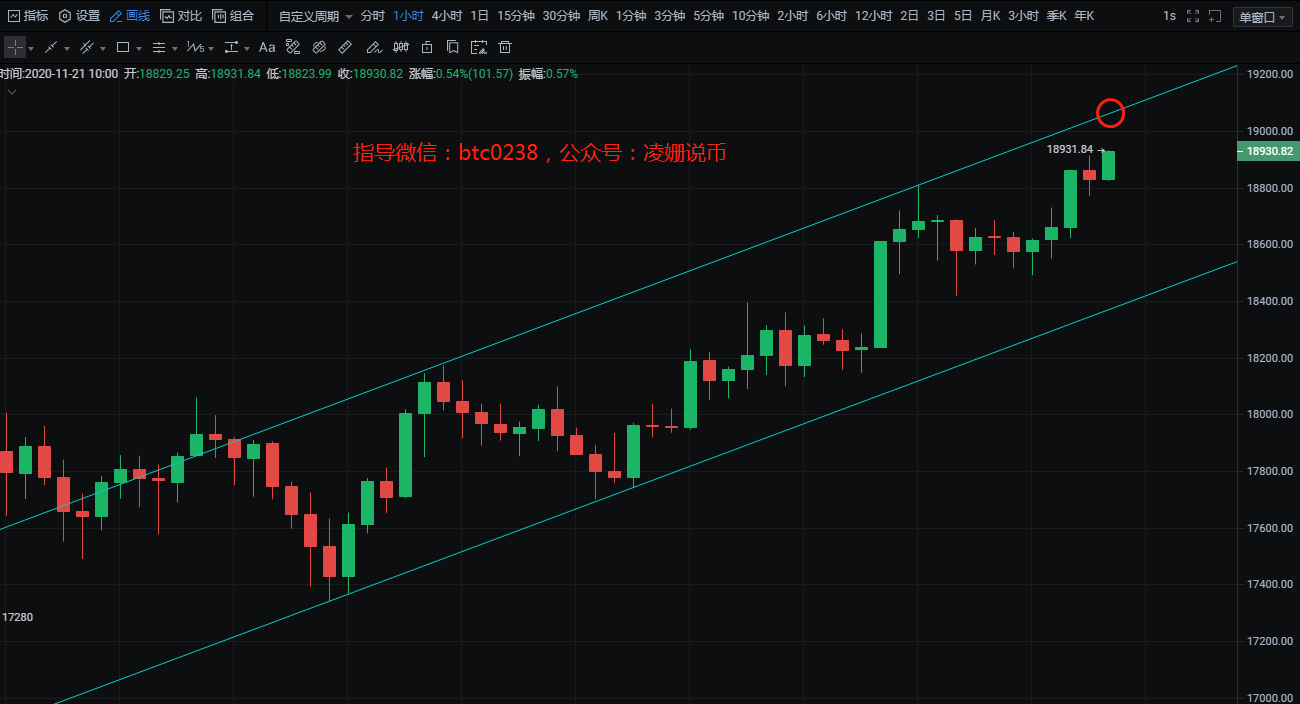Click the 18930.82 current price label
Image resolution: width=1300 pixels, height=704 pixels.
1269,152
